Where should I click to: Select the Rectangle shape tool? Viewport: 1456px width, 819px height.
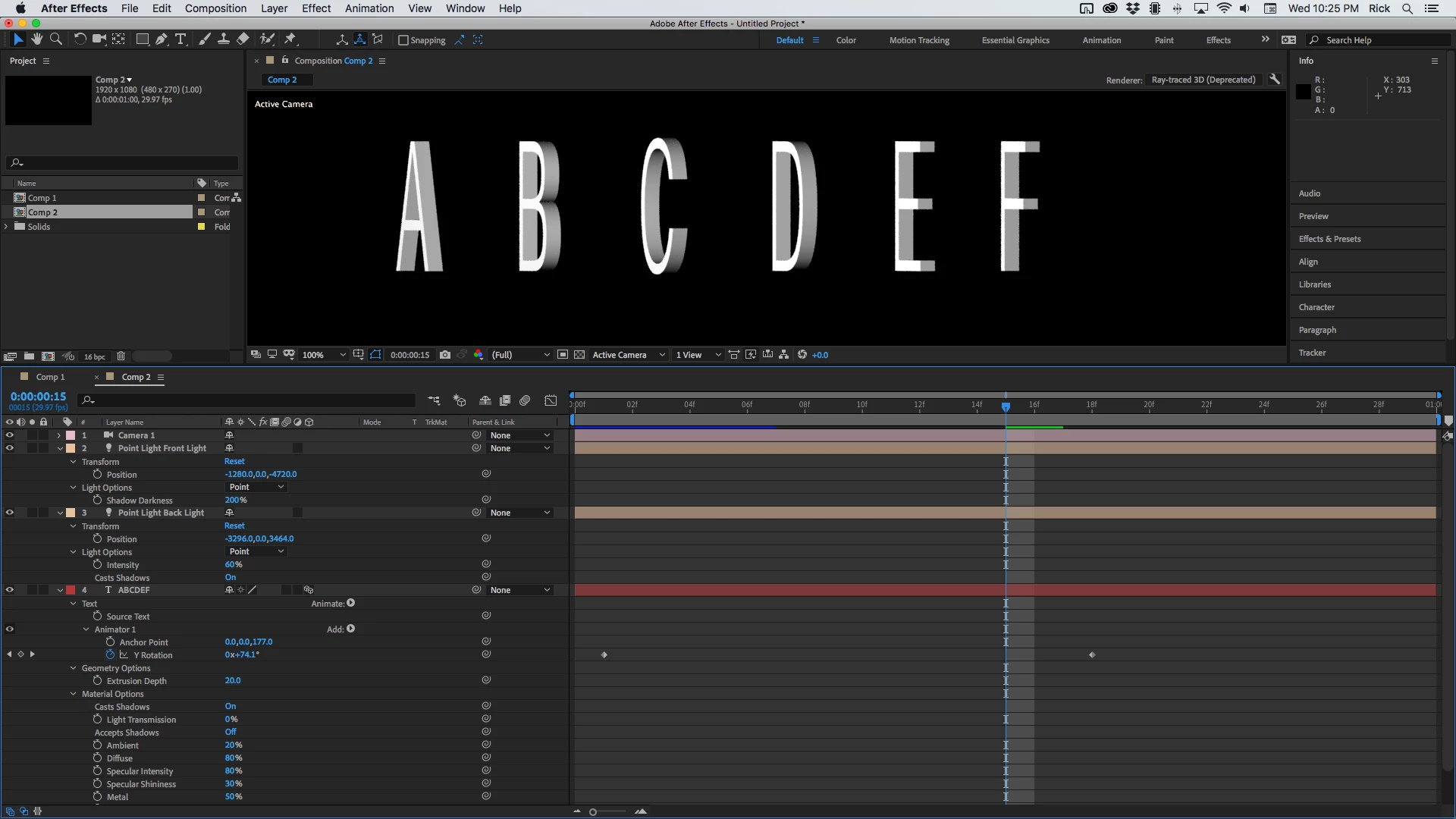[142, 39]
